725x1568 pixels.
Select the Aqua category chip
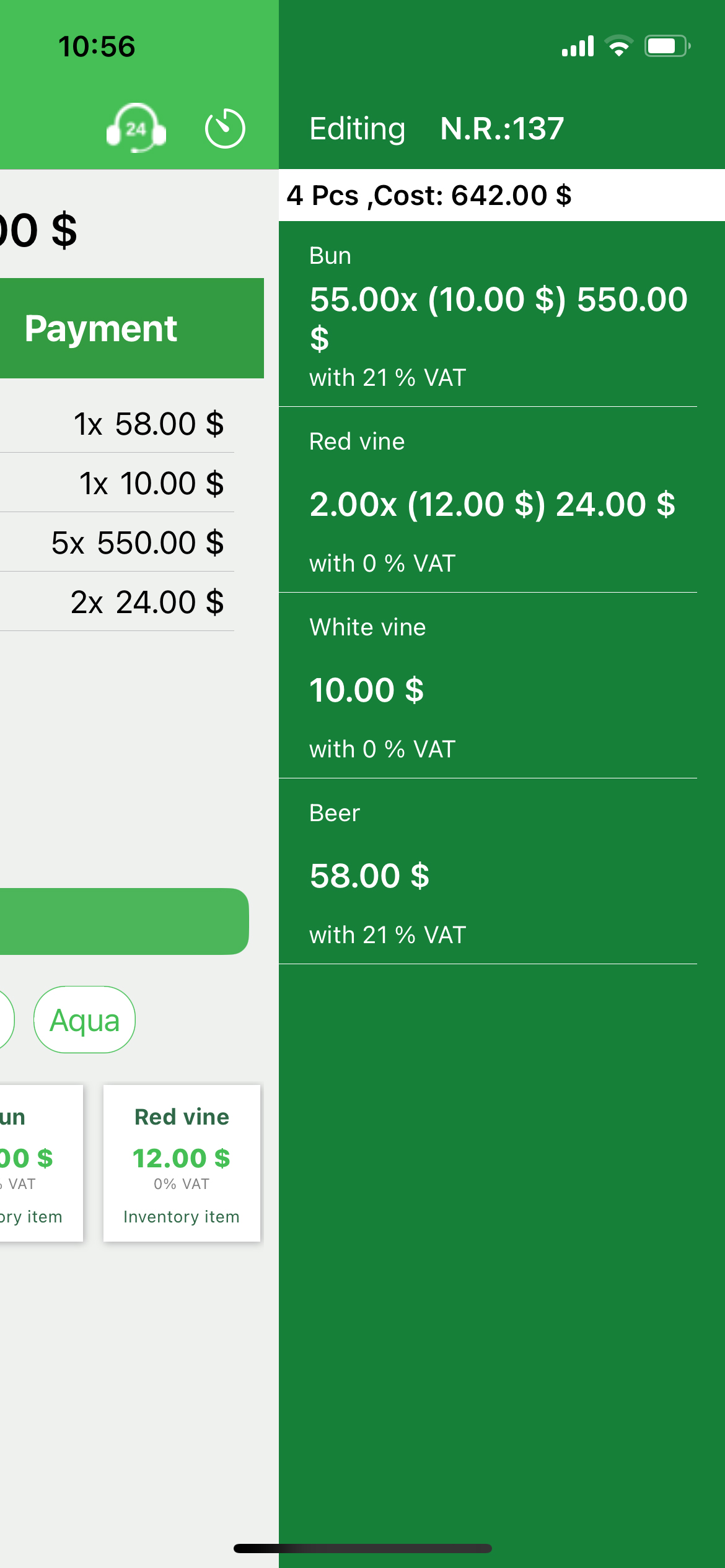coord(84,1020)
